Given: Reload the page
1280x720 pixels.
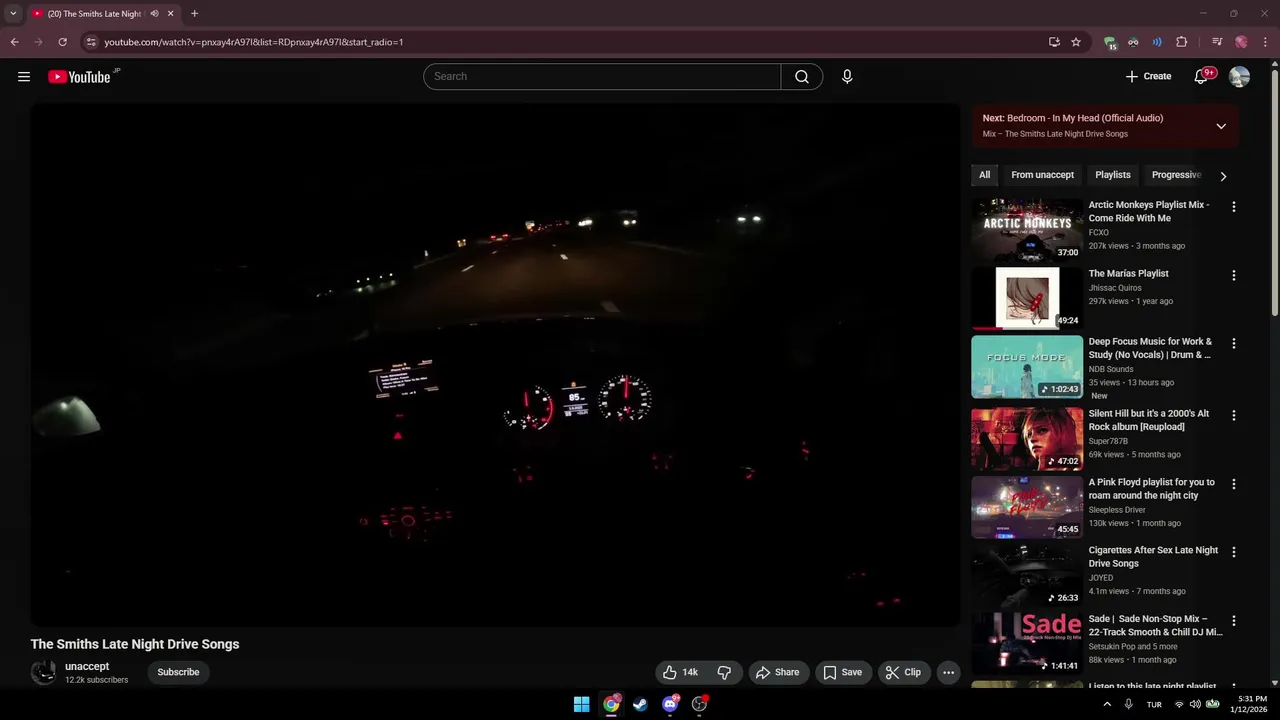Looking at the screenshot, I should tap(62, 42).
